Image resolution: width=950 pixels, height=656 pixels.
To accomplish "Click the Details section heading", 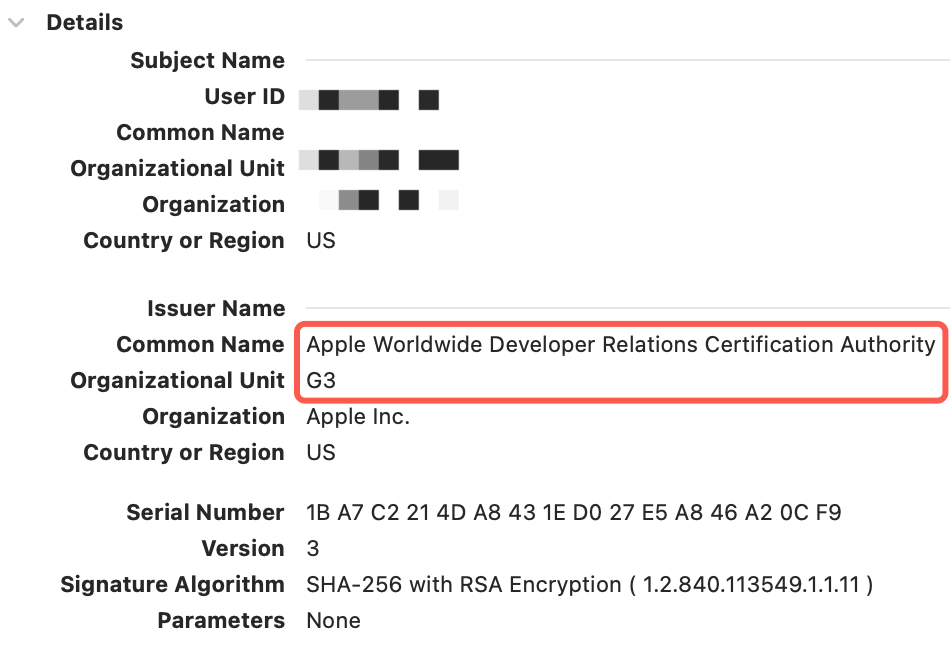I will (85, 22).
